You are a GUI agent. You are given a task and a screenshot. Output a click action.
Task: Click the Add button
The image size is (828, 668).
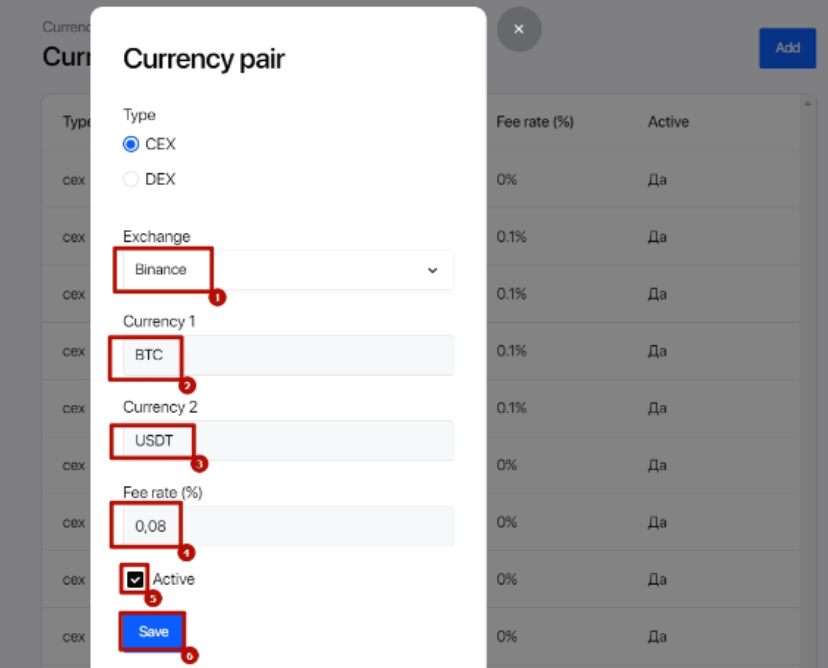(787, 48)
